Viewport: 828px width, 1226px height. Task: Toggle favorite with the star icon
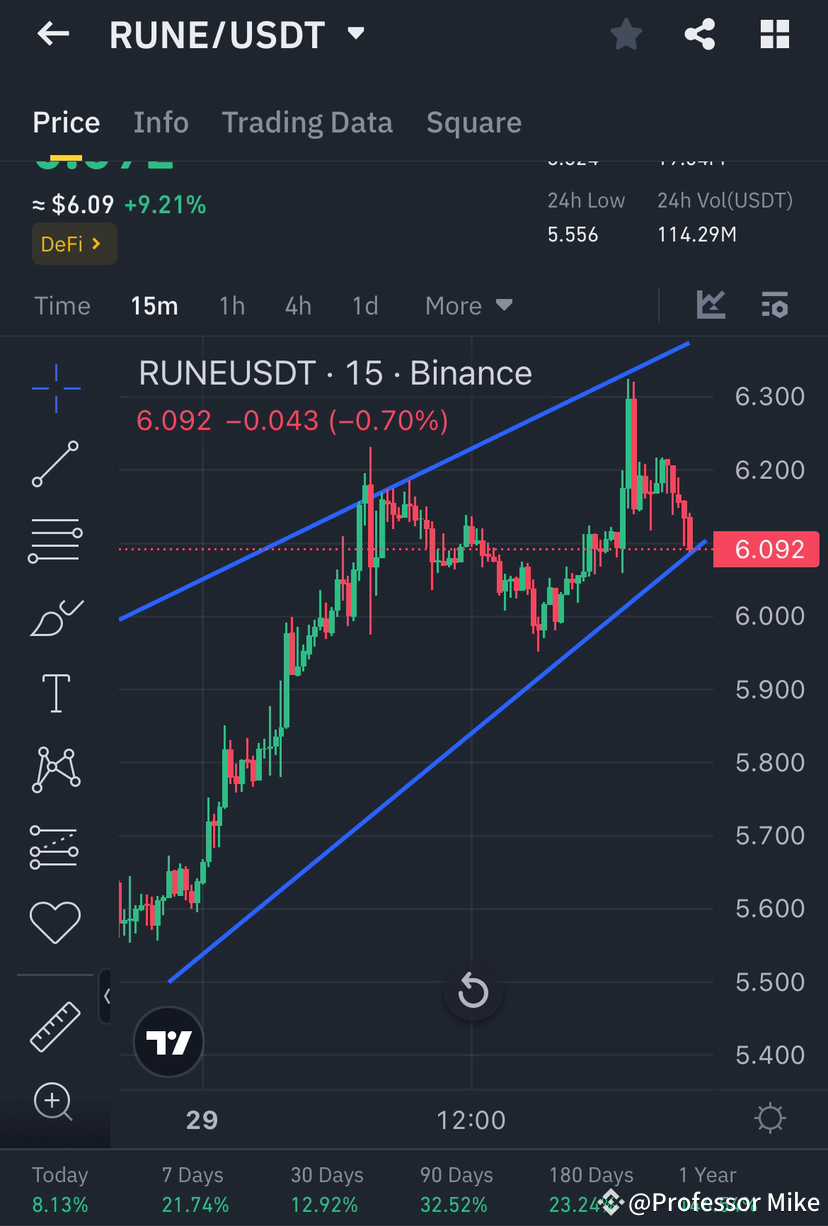626,33
